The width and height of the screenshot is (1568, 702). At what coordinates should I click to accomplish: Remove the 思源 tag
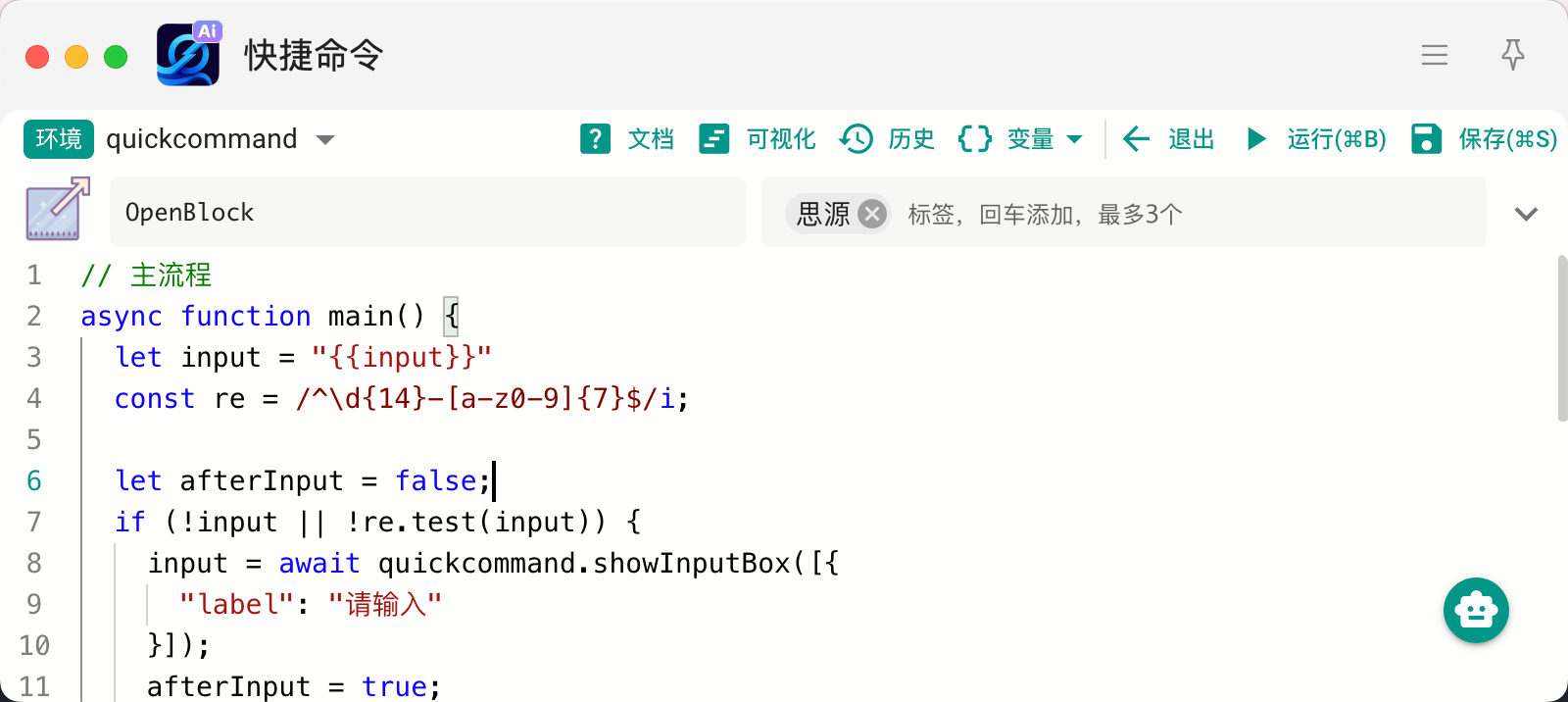coord(871,214)
